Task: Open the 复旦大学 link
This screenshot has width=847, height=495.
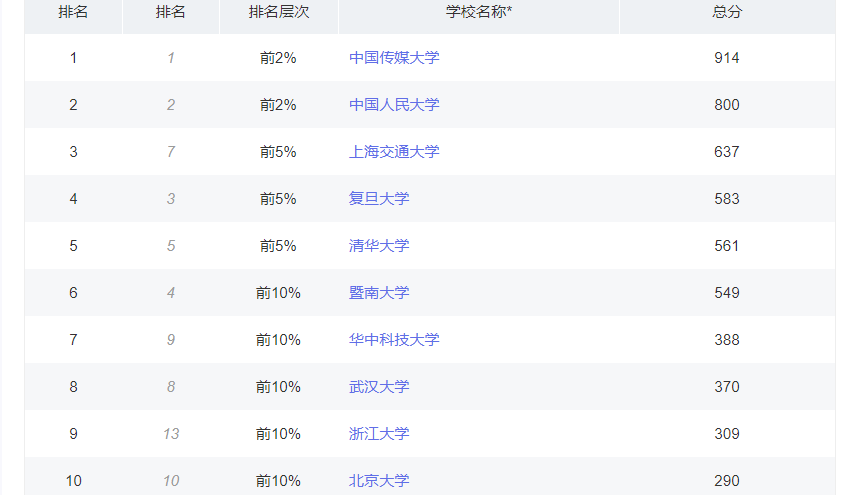Action: click(x=379, y=199)
